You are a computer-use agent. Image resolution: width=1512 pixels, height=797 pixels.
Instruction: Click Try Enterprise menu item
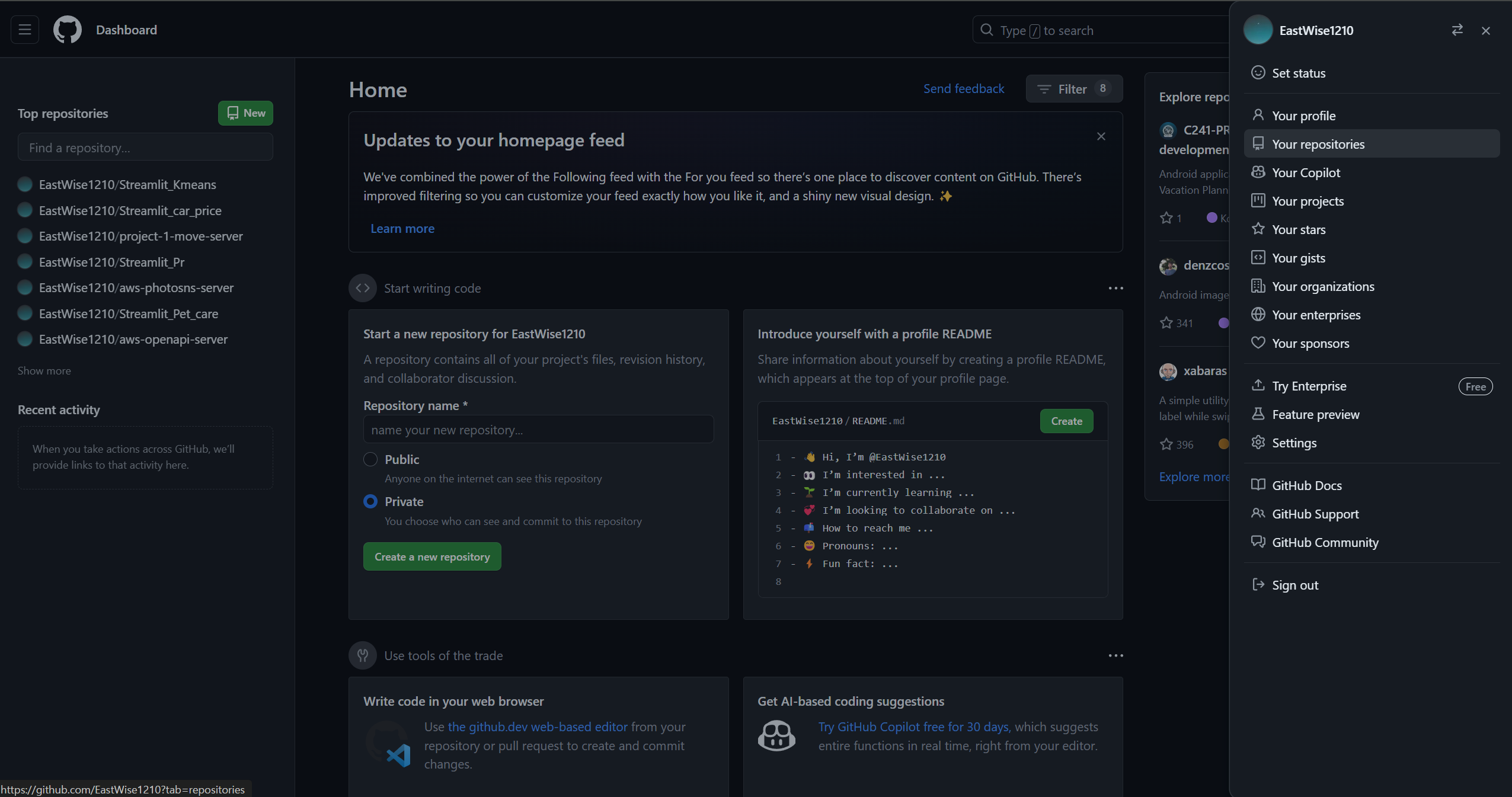pyautogui.click(x=1372, y=386)
